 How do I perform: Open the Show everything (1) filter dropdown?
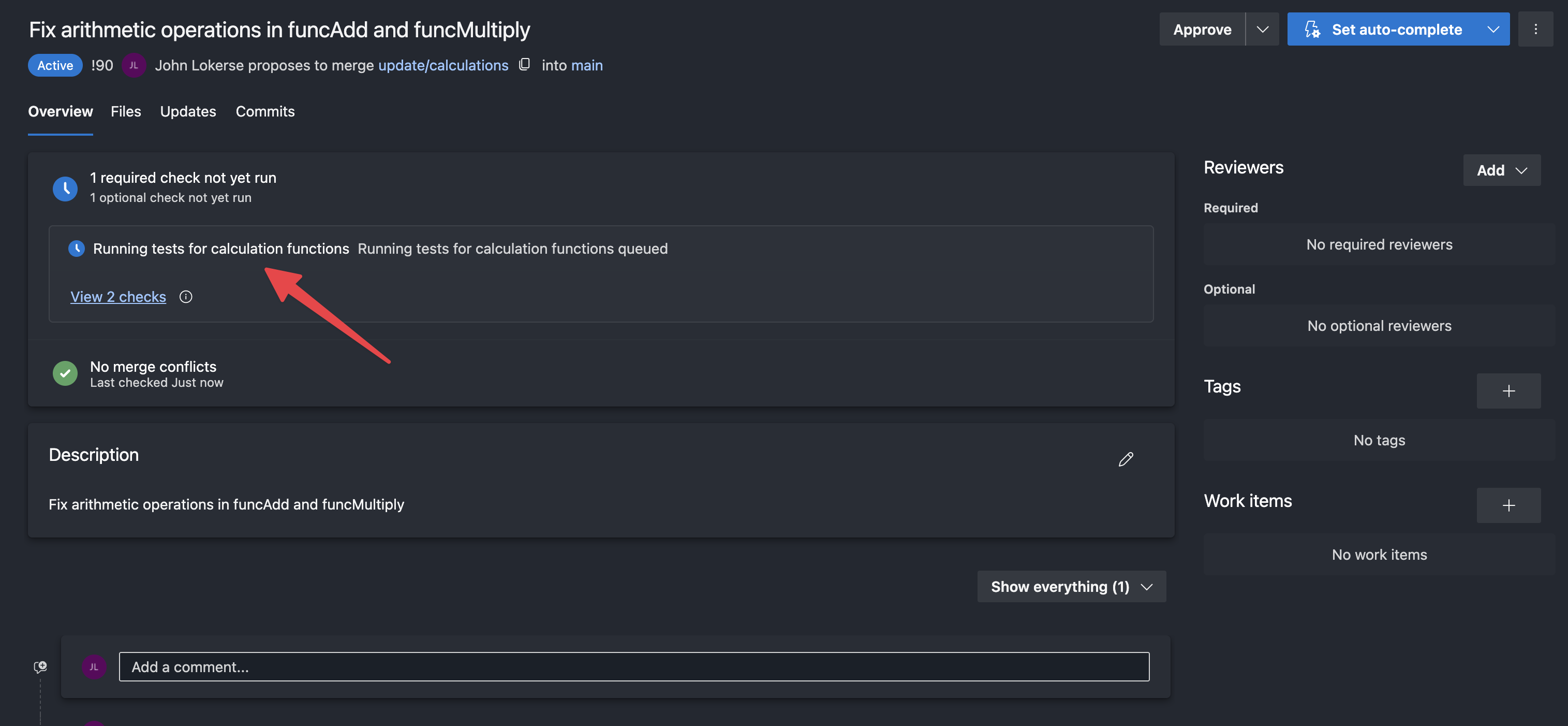[x=1071, y=587]
